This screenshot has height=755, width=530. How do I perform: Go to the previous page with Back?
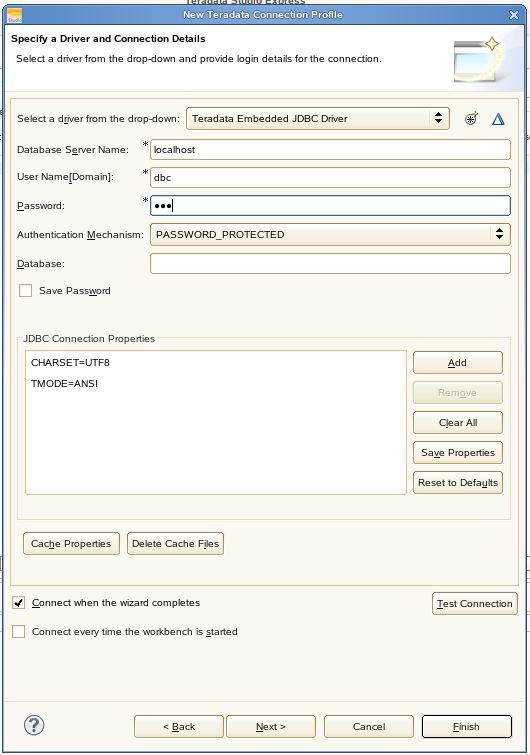179,726
